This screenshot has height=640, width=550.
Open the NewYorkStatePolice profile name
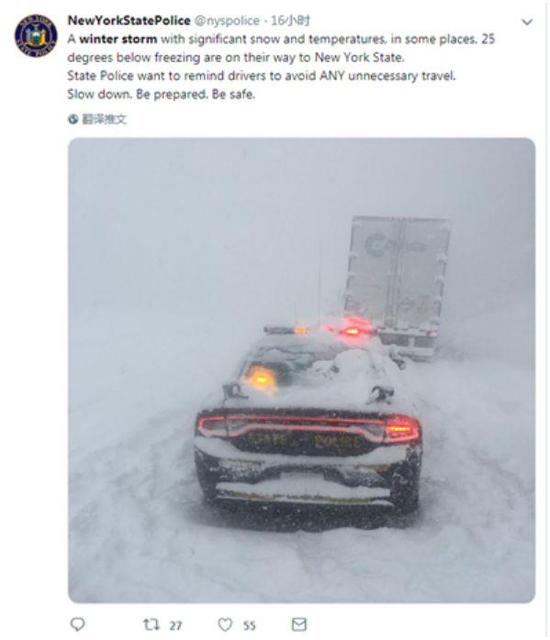129,20
